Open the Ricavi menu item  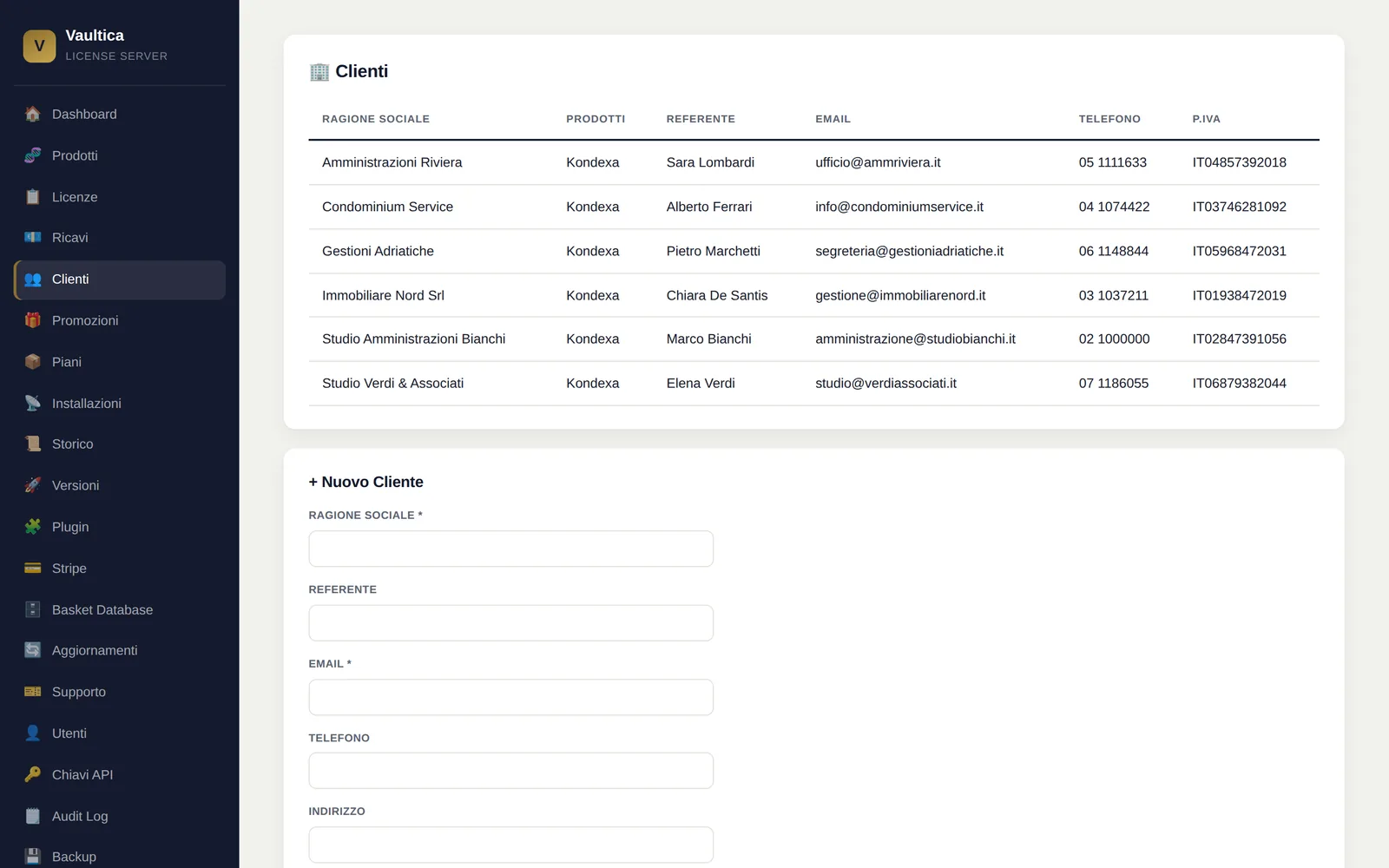(x=120, y=238)
